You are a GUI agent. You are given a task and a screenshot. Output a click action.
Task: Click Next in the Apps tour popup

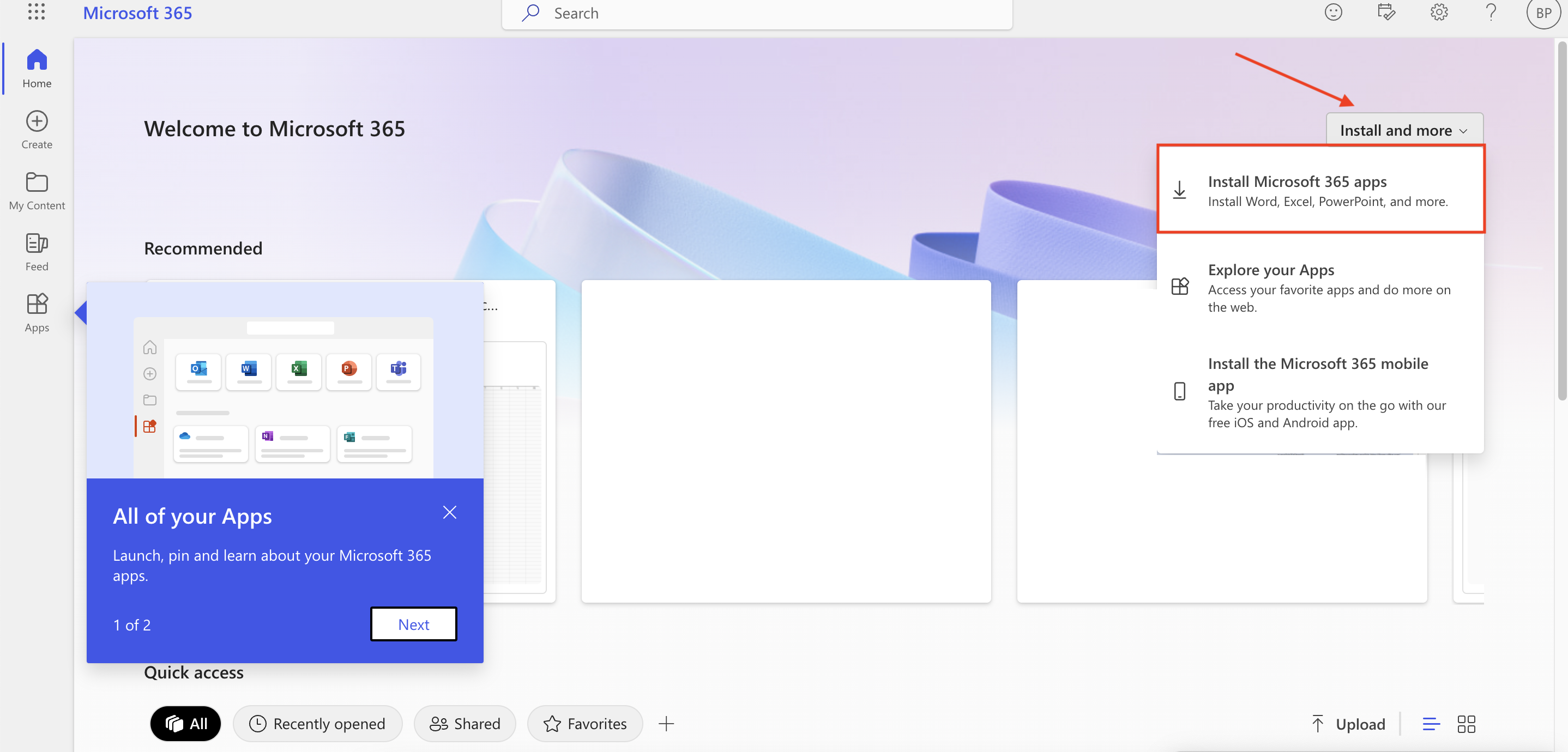click(x=413, y=624)
